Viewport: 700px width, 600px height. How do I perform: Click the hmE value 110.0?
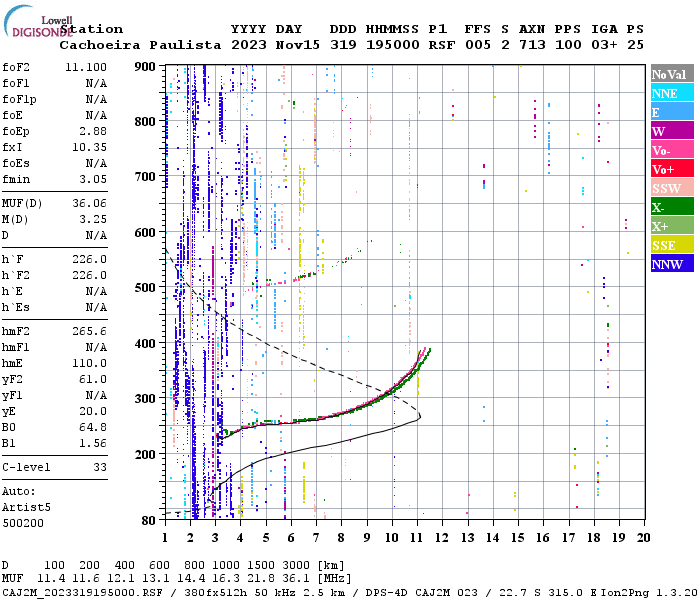tap(89, 363)
